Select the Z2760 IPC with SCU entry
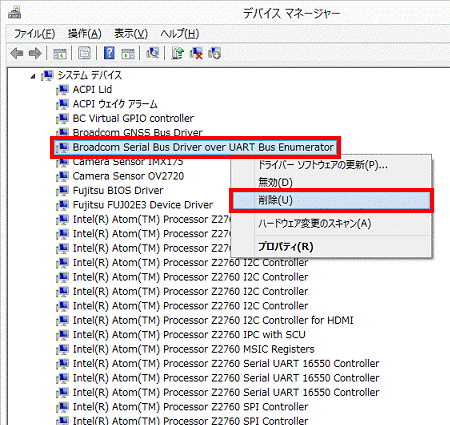The width and height of the screenshot is (450, 425). point(189,334)
